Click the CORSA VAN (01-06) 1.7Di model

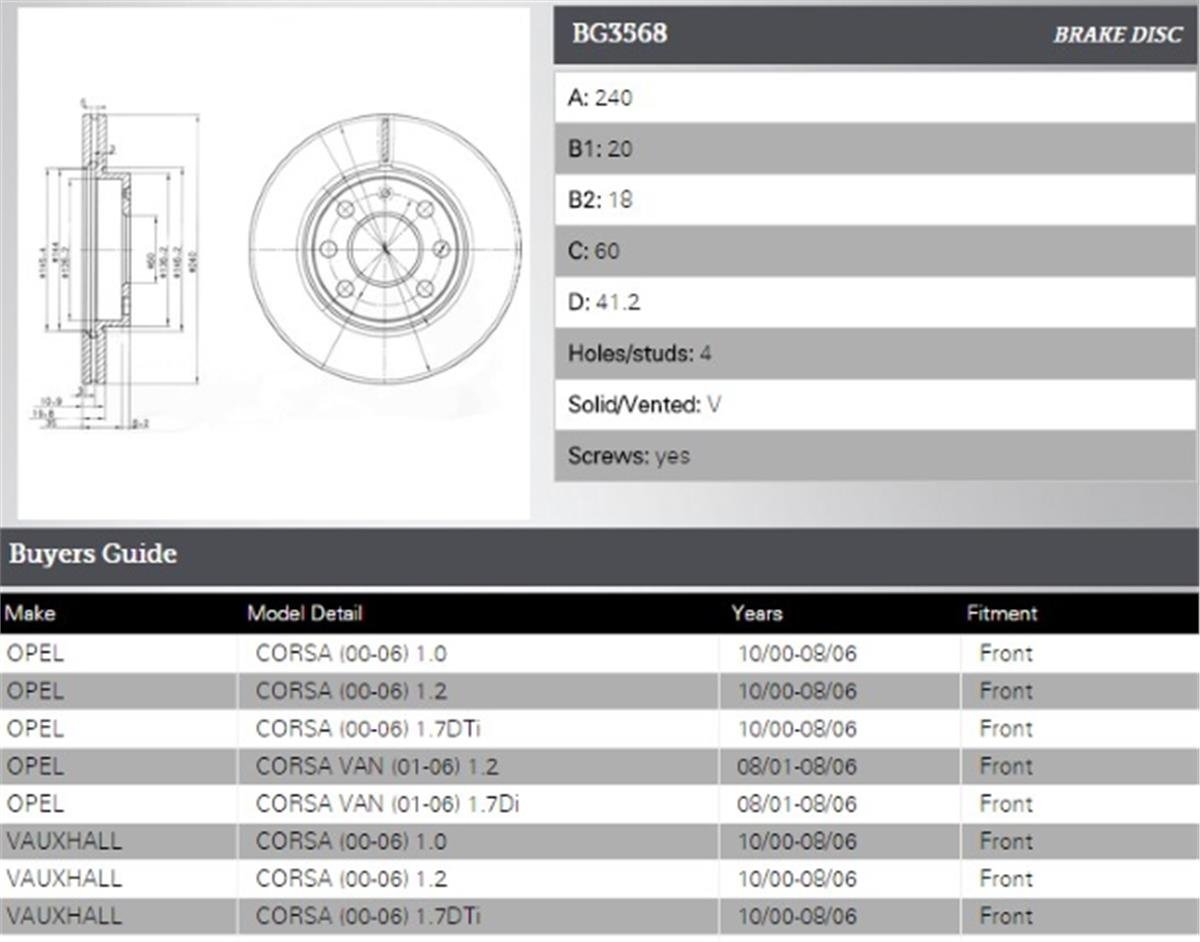pos(387,804)
